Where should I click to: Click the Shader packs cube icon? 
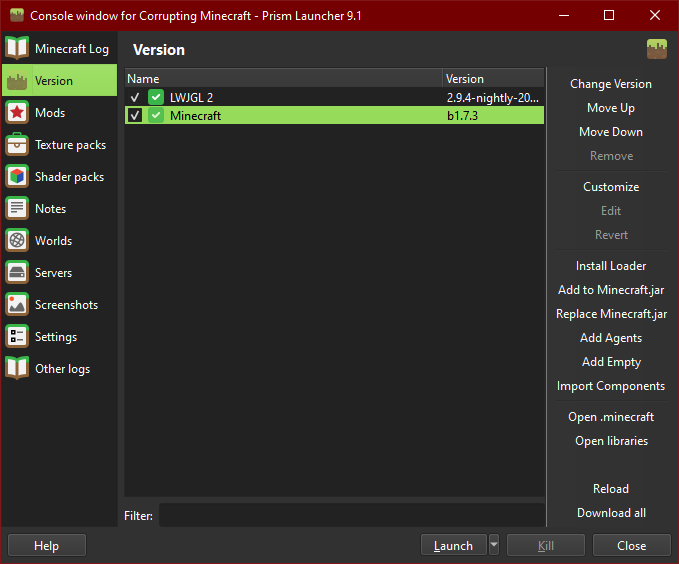17,177
